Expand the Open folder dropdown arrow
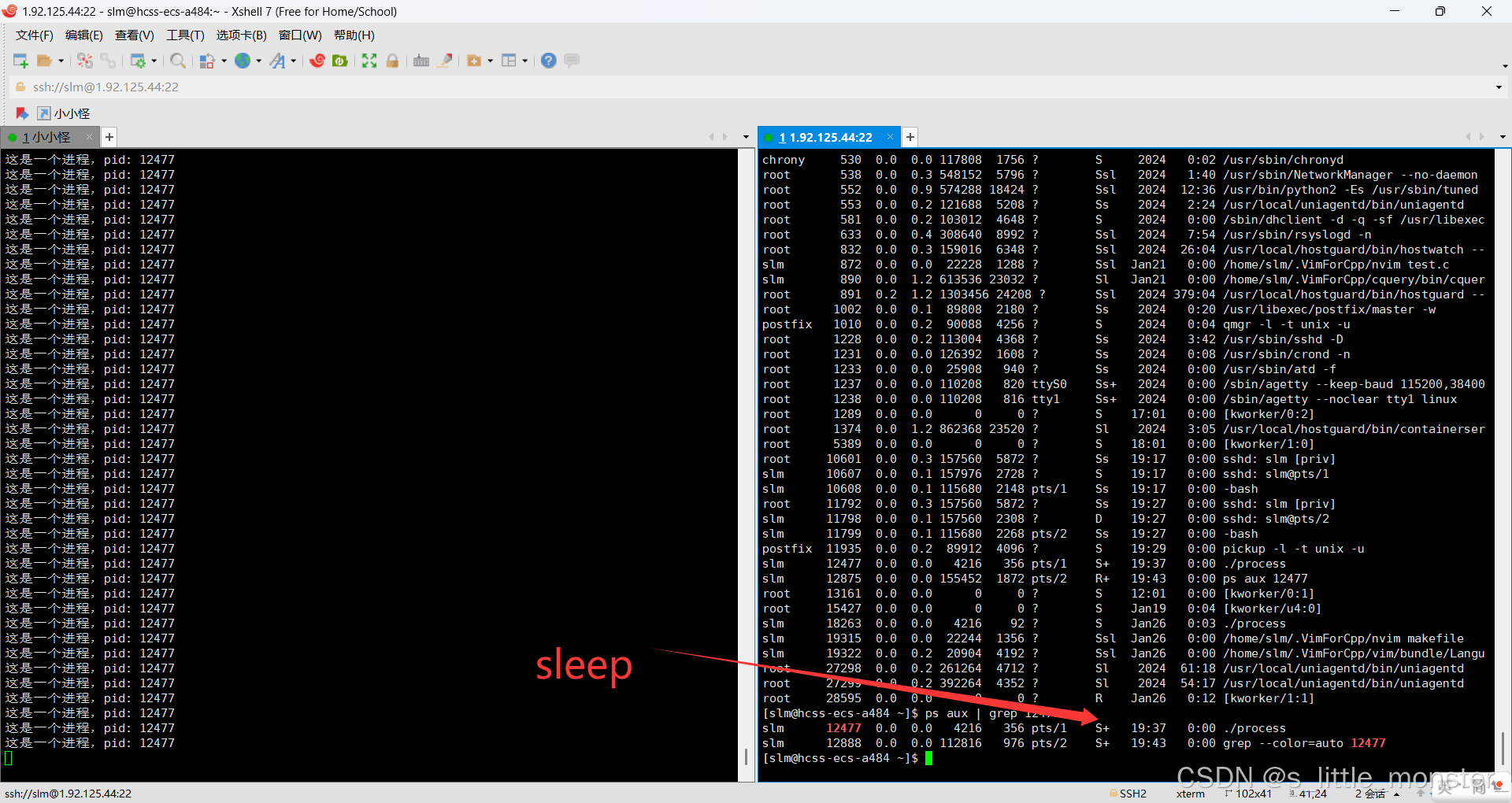1512x803 pixels. [61, 61]
